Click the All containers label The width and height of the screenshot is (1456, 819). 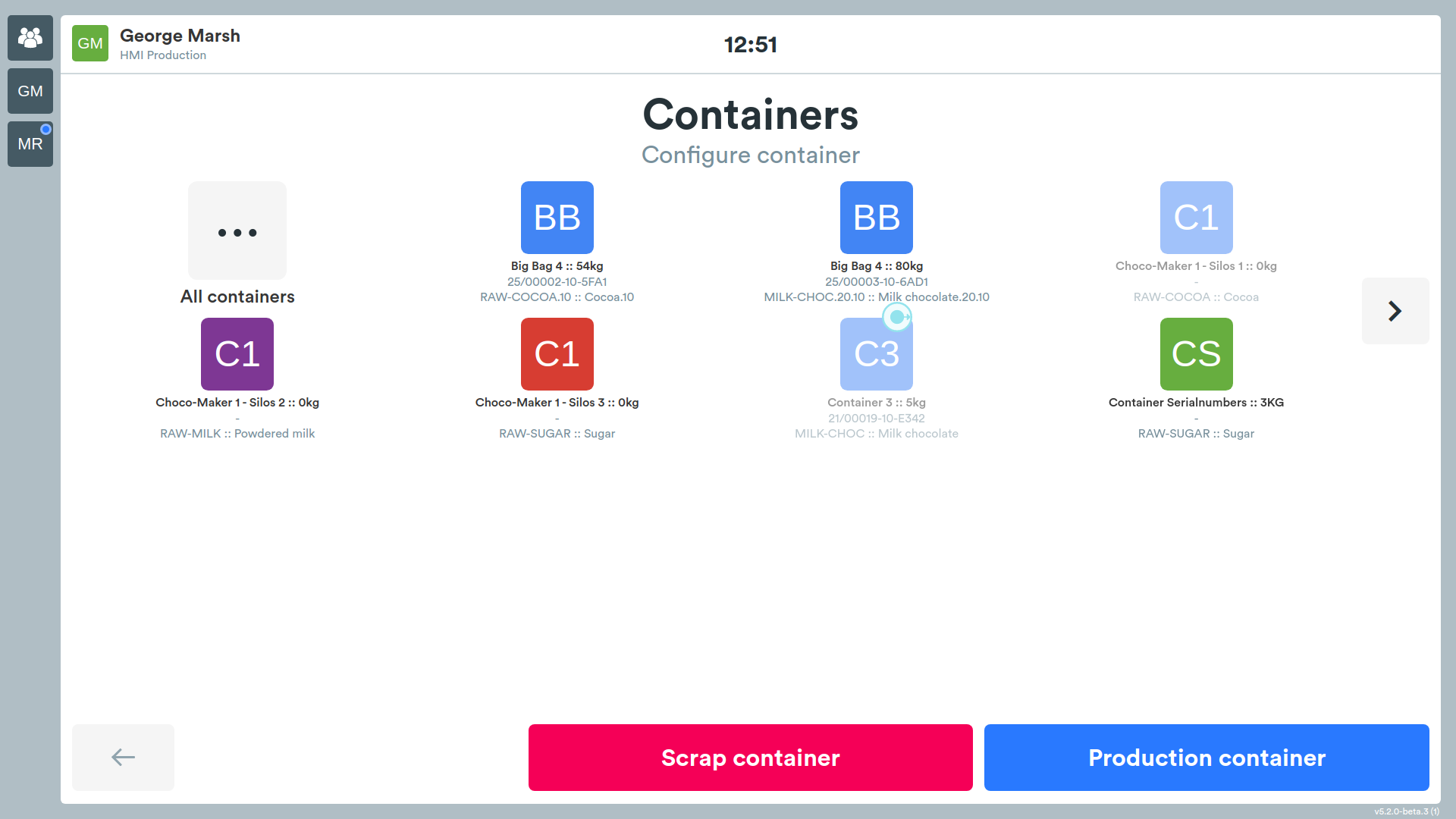pyautogui.click(x=237, y=297)
